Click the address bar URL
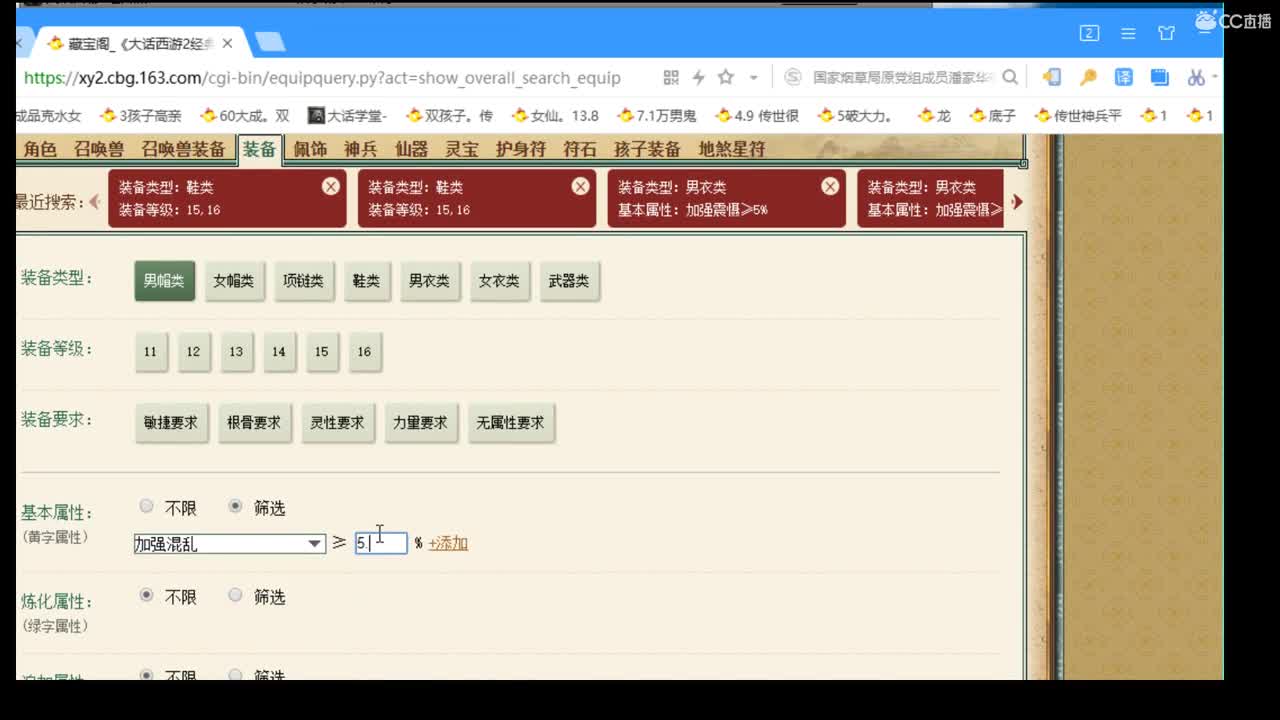This screenshot has width=1280, height=720. [322, 78]
